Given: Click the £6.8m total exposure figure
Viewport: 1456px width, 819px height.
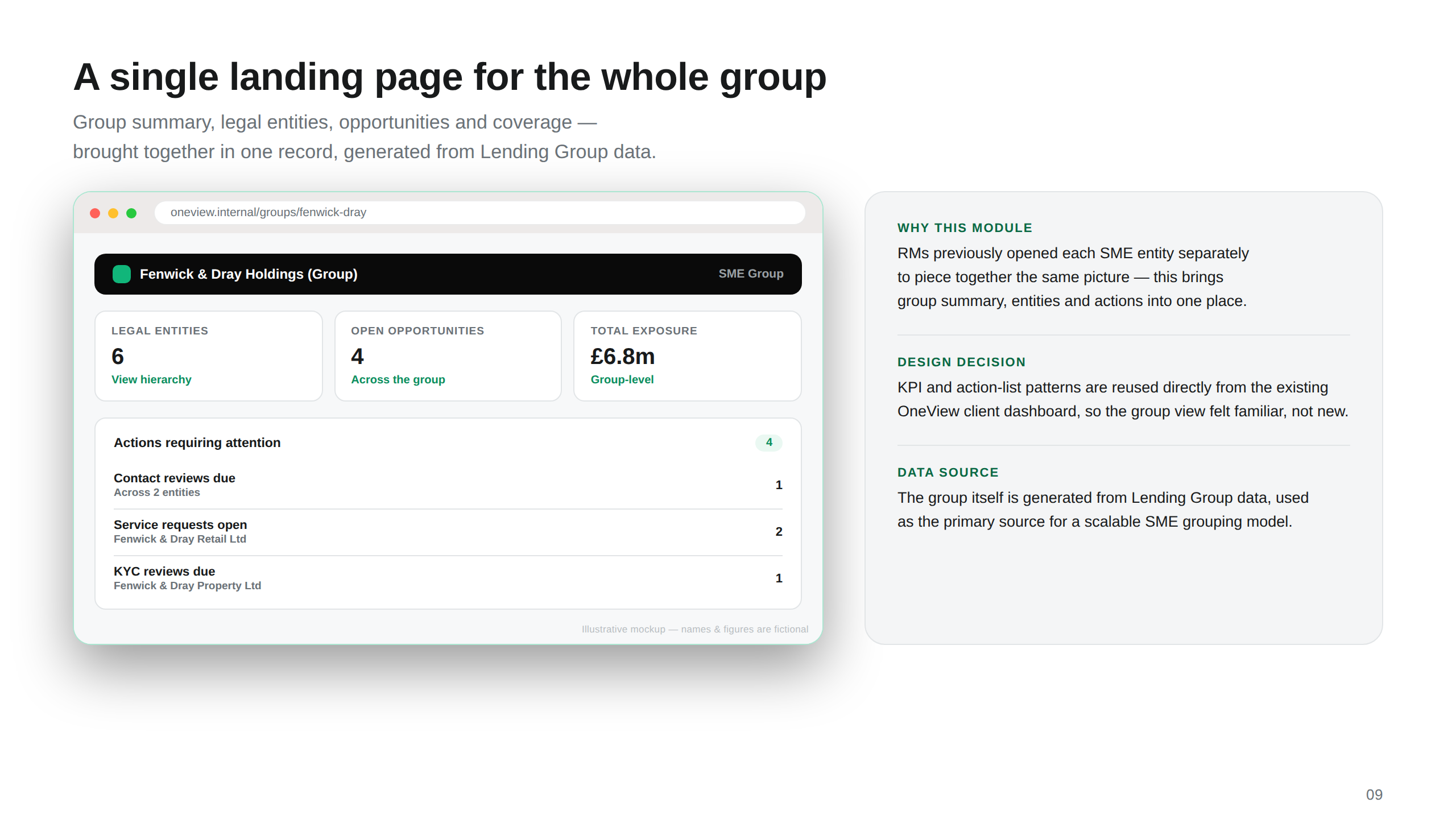Looking at the screenshot, I should coord(623,357).
